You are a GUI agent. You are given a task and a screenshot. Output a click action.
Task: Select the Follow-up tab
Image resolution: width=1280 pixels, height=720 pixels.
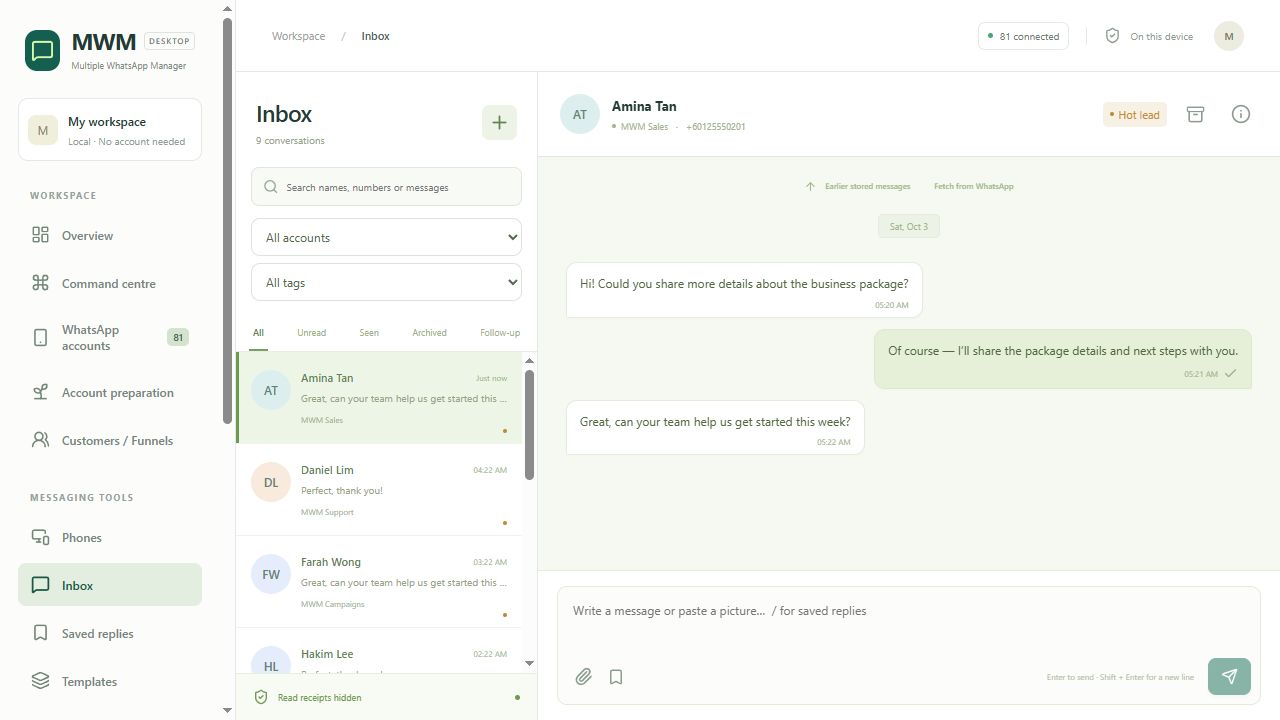pos(500,333)
